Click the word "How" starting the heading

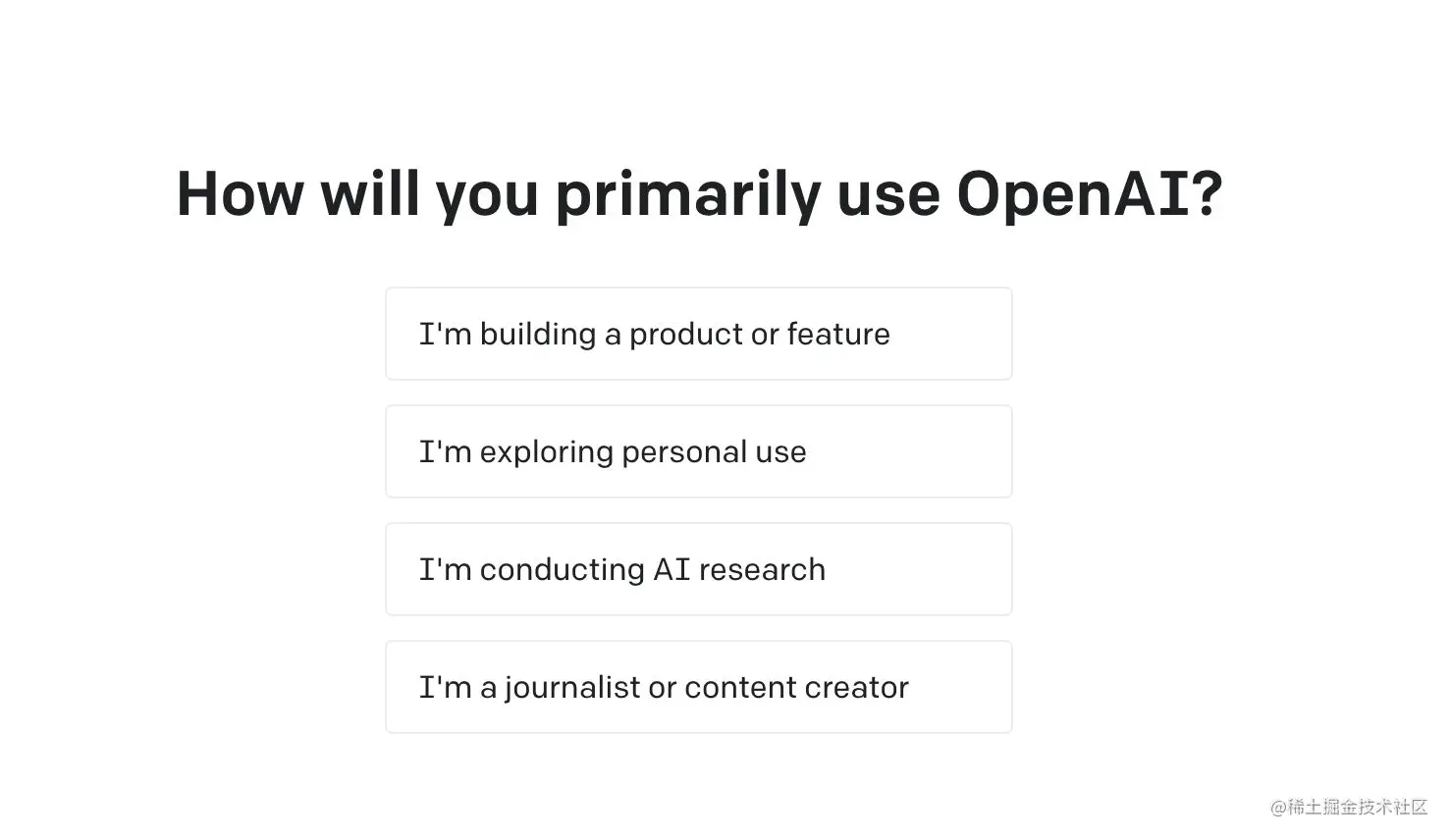tap(240, 193)
